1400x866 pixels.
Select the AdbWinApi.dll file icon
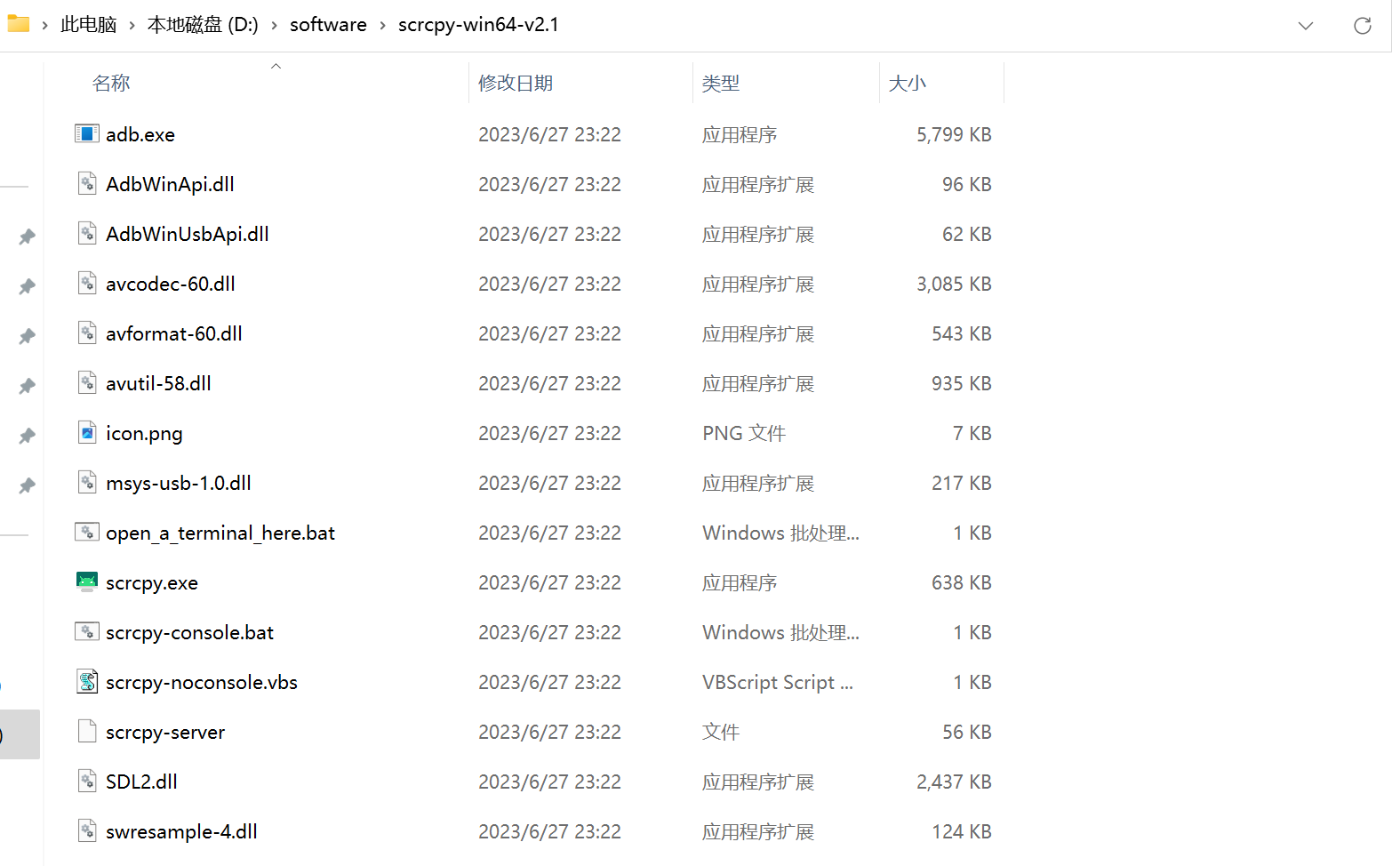tap(86, 184)
